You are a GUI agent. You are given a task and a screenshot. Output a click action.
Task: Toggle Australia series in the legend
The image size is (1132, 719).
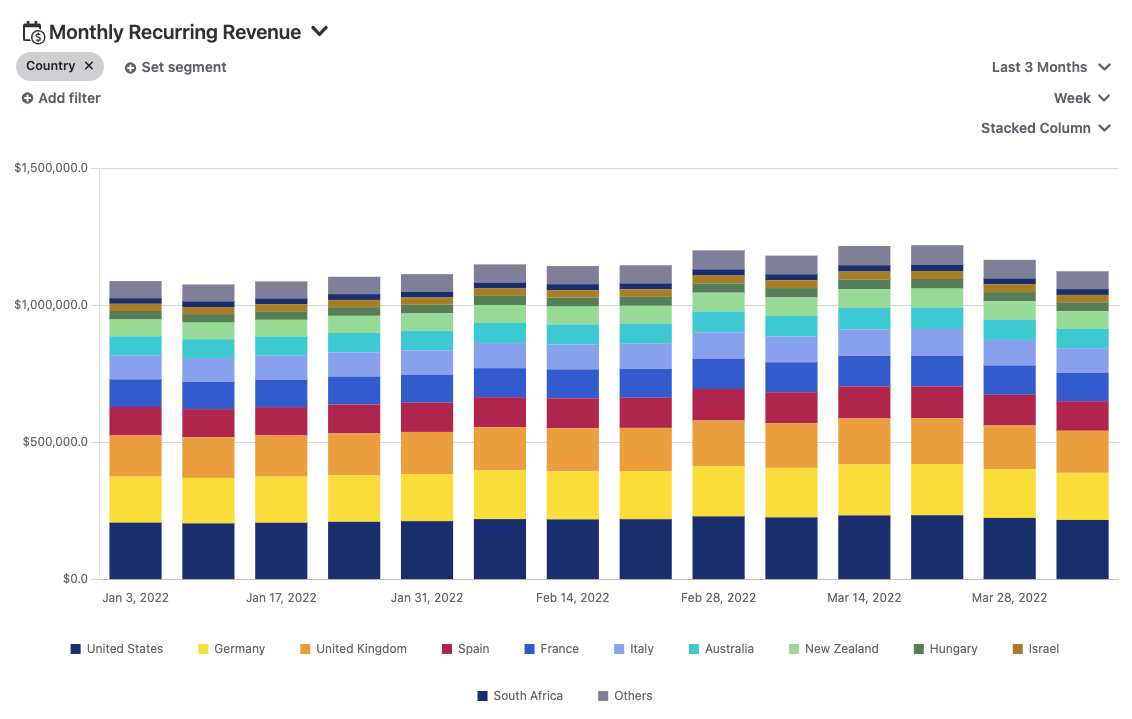[x=721, y=649]
